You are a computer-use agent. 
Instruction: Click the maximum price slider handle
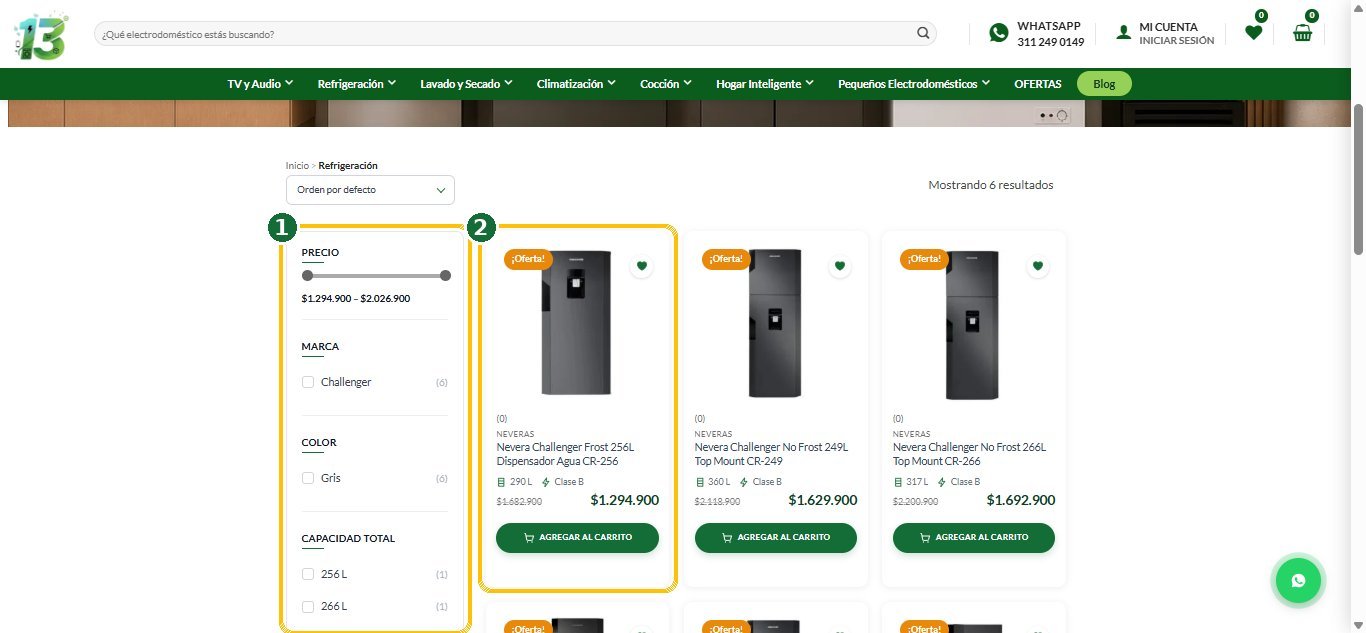tap(445, 275)
